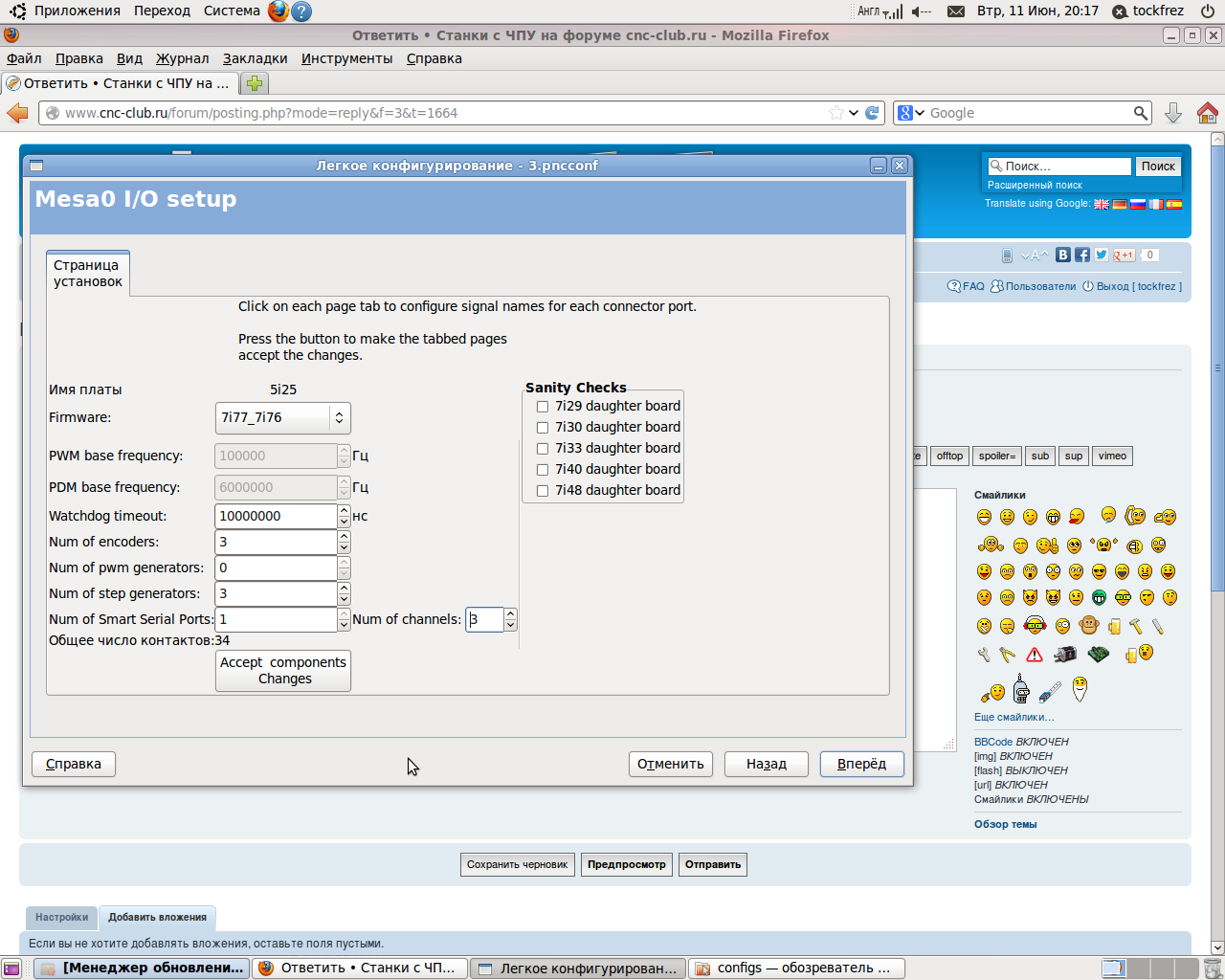Tick the 7i40 daughter board checkbox
Viewport: 1225px width, 980px height.
pyautogui.click(x=543, y=470)
